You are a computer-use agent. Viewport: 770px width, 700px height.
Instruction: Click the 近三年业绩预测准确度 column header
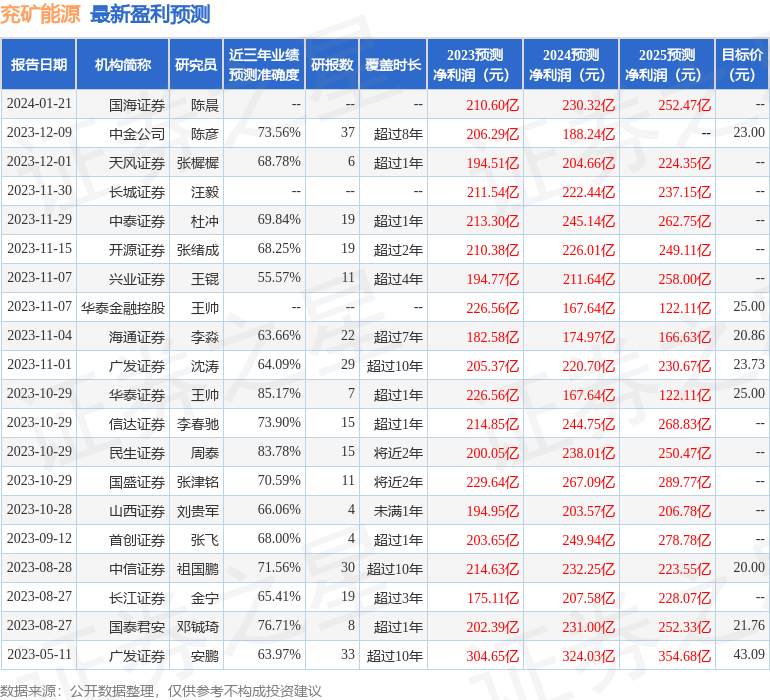point(263,65)
